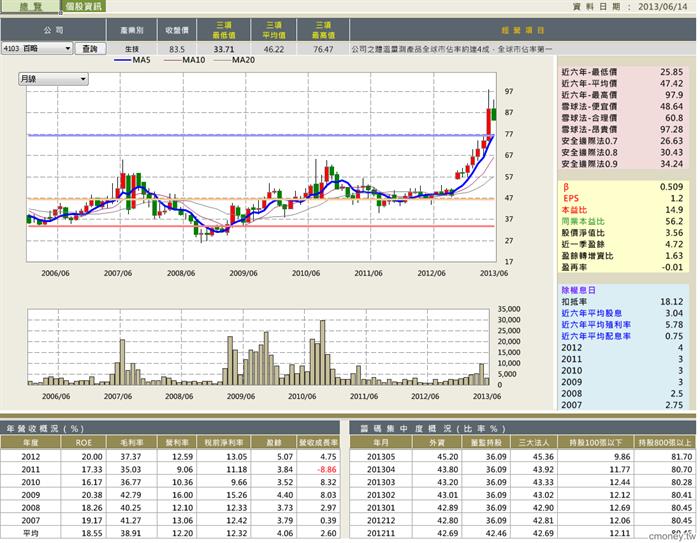Viewport: 700px width, 543px height.
Task: Click the green 同業本益比 label
Action: [583, 221]
